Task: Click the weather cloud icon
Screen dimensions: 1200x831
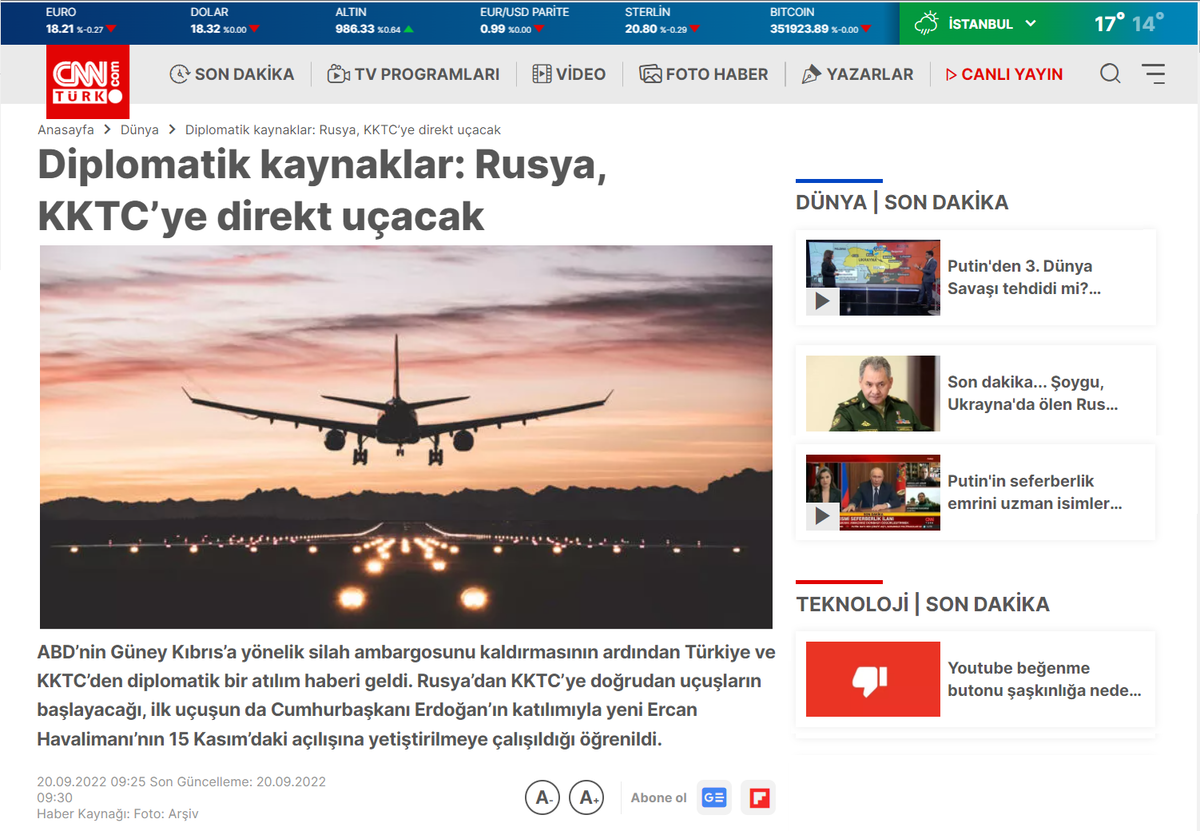Action: tap(927, 23)
